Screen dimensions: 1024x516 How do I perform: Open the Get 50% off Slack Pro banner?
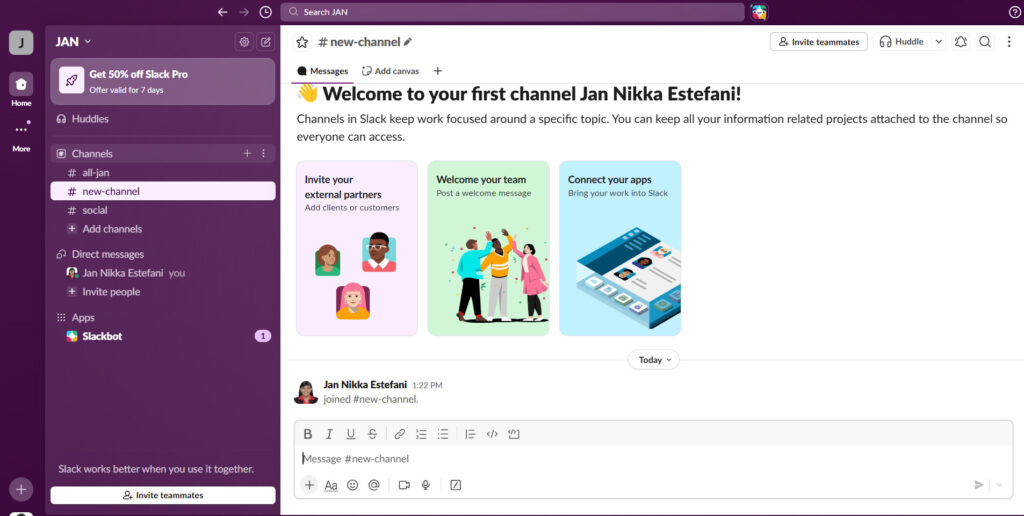pos(163,81)
